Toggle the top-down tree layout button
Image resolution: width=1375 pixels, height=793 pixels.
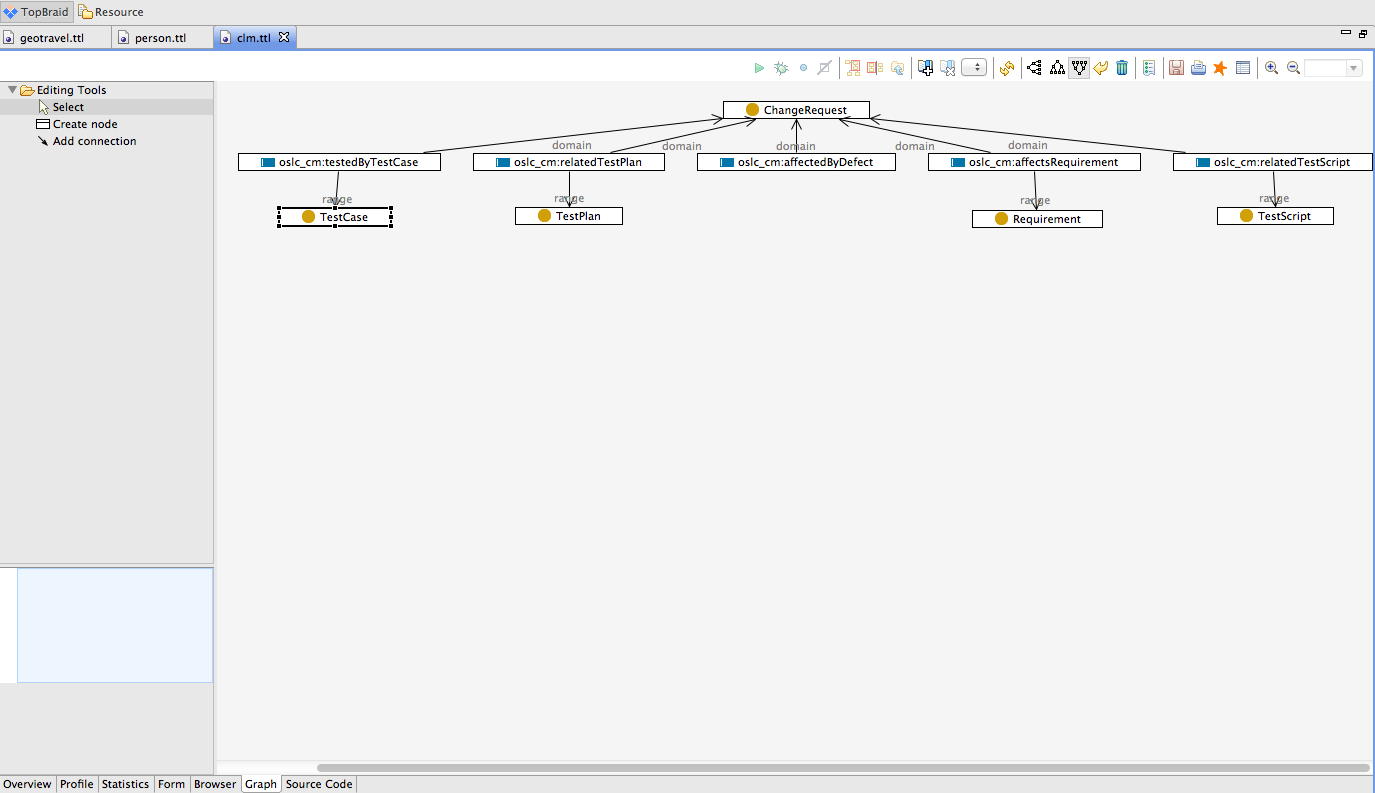point(1056,68)
